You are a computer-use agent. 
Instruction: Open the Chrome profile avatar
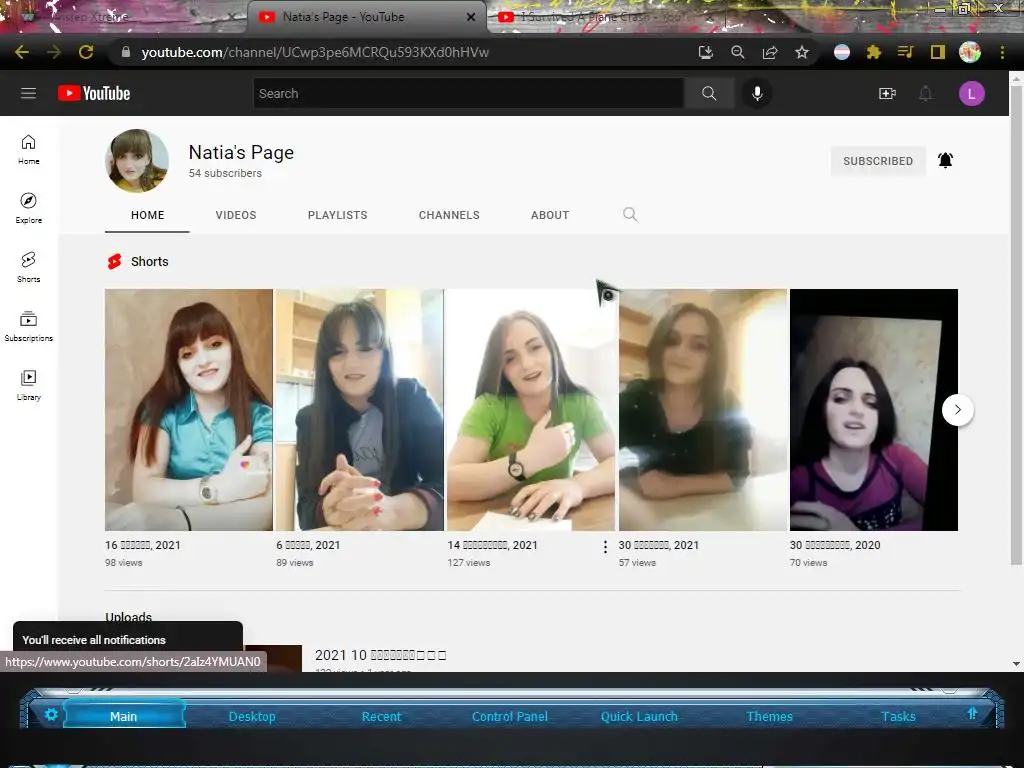coord(970,52)
